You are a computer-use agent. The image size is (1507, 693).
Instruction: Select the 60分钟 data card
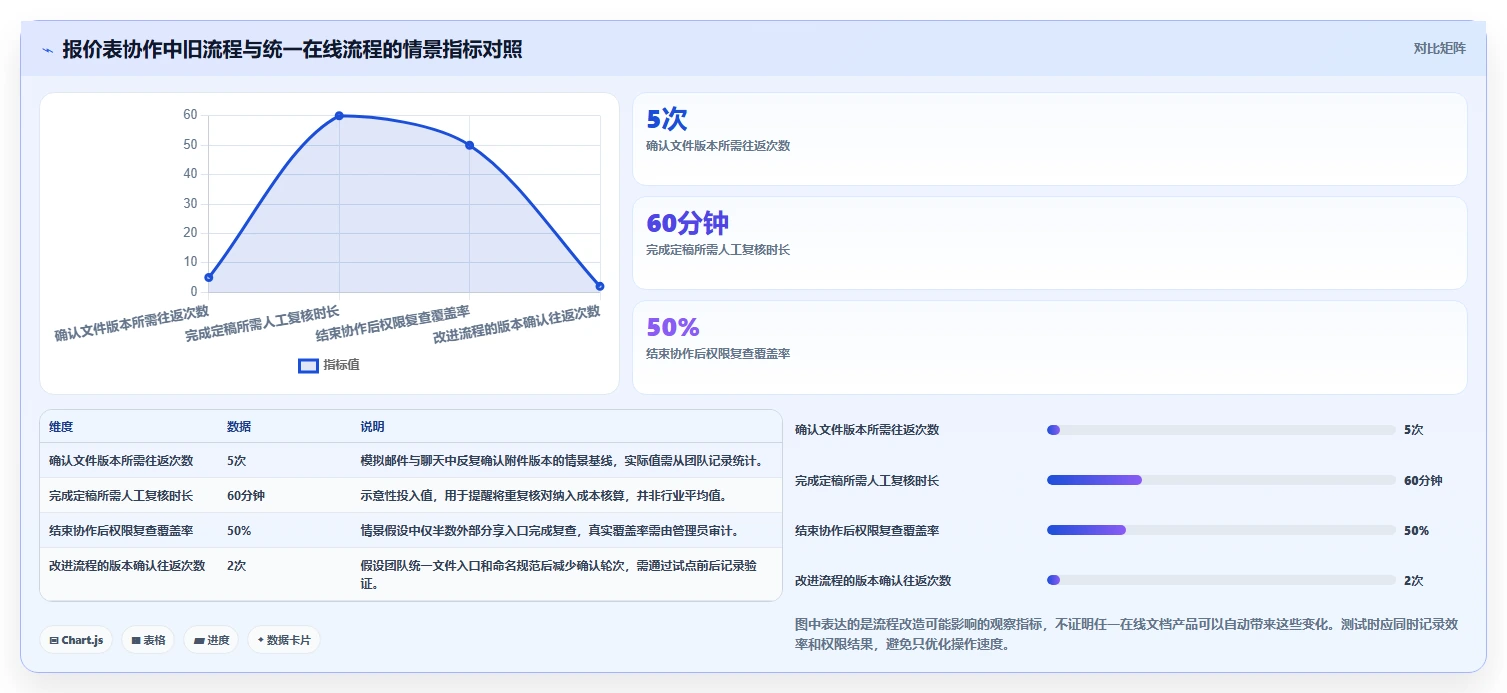point(1049,243)
